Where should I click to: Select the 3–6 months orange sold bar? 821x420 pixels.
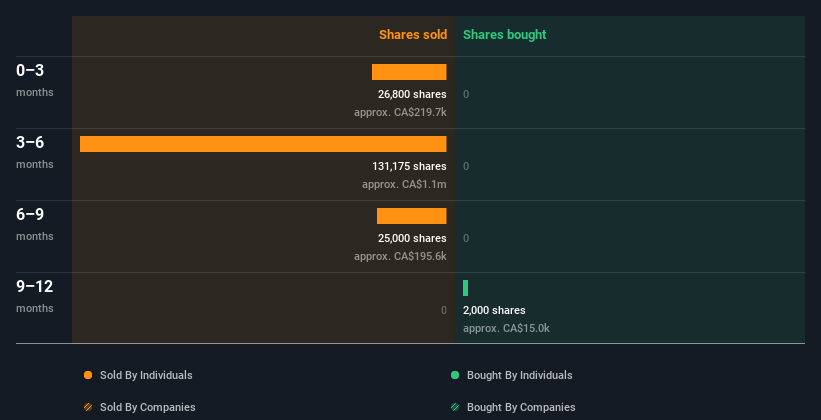263,144
